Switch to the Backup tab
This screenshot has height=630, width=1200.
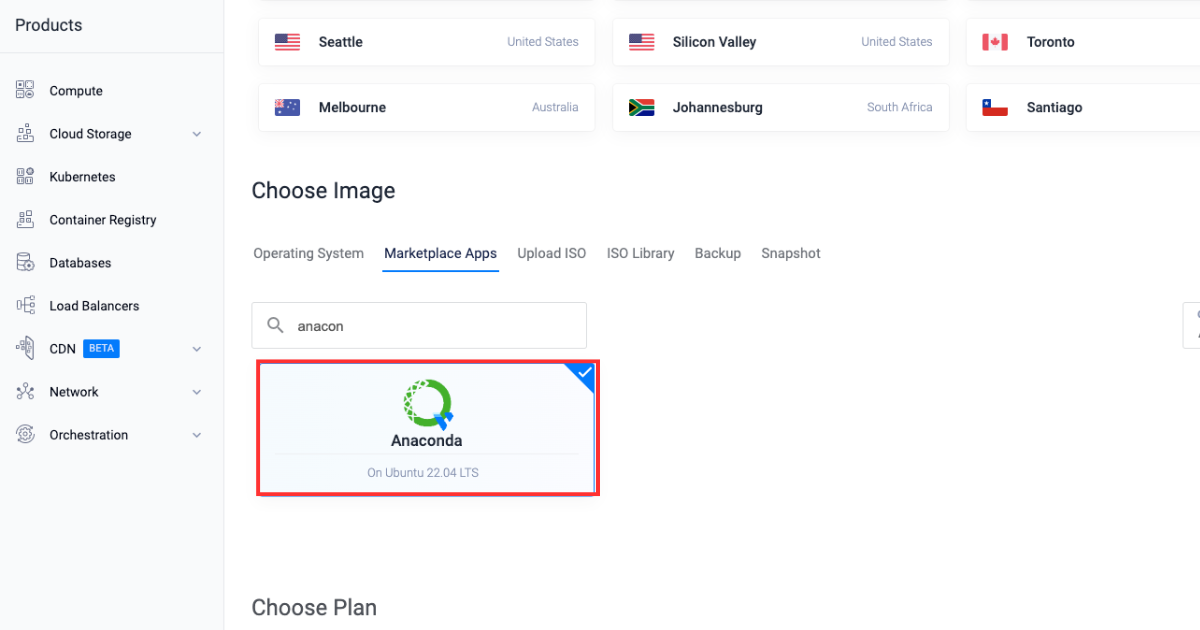pyautogui.click(x=718, y=253)
